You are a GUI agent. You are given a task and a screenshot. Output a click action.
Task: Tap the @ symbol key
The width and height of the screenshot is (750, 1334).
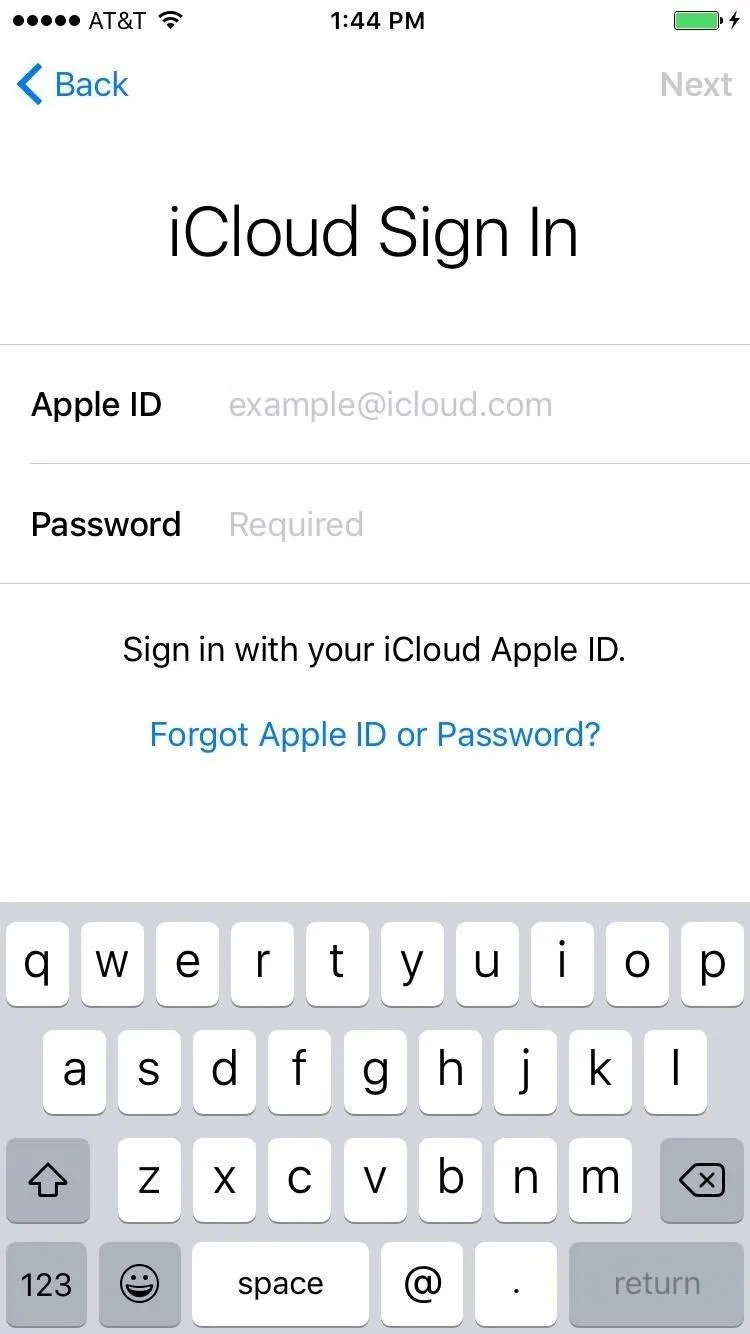(423, 1284)
